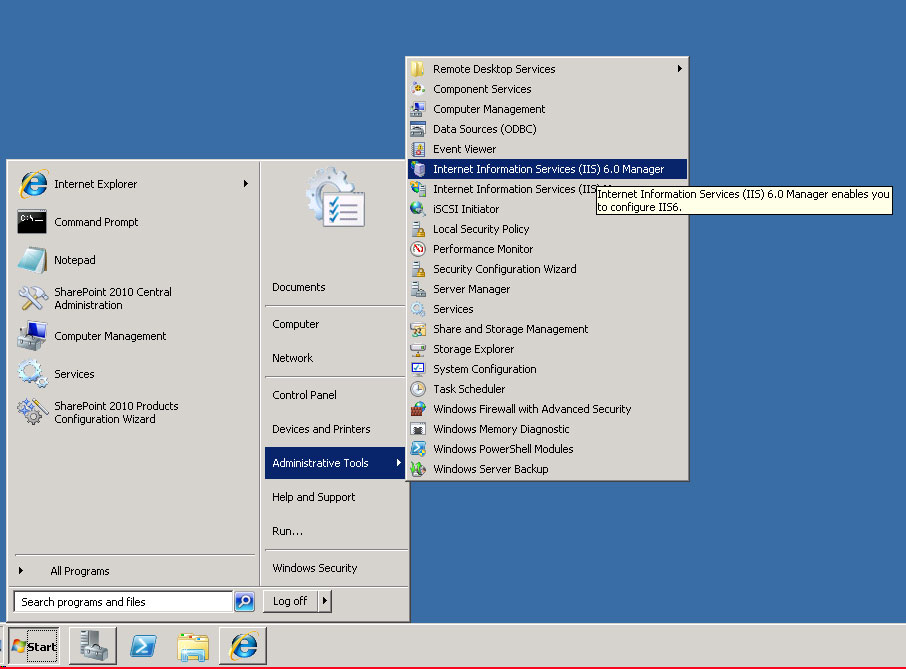Click the Windows Memory Diagnostic chip icon
The image size is (906, 669).
(x=418, y=429)
